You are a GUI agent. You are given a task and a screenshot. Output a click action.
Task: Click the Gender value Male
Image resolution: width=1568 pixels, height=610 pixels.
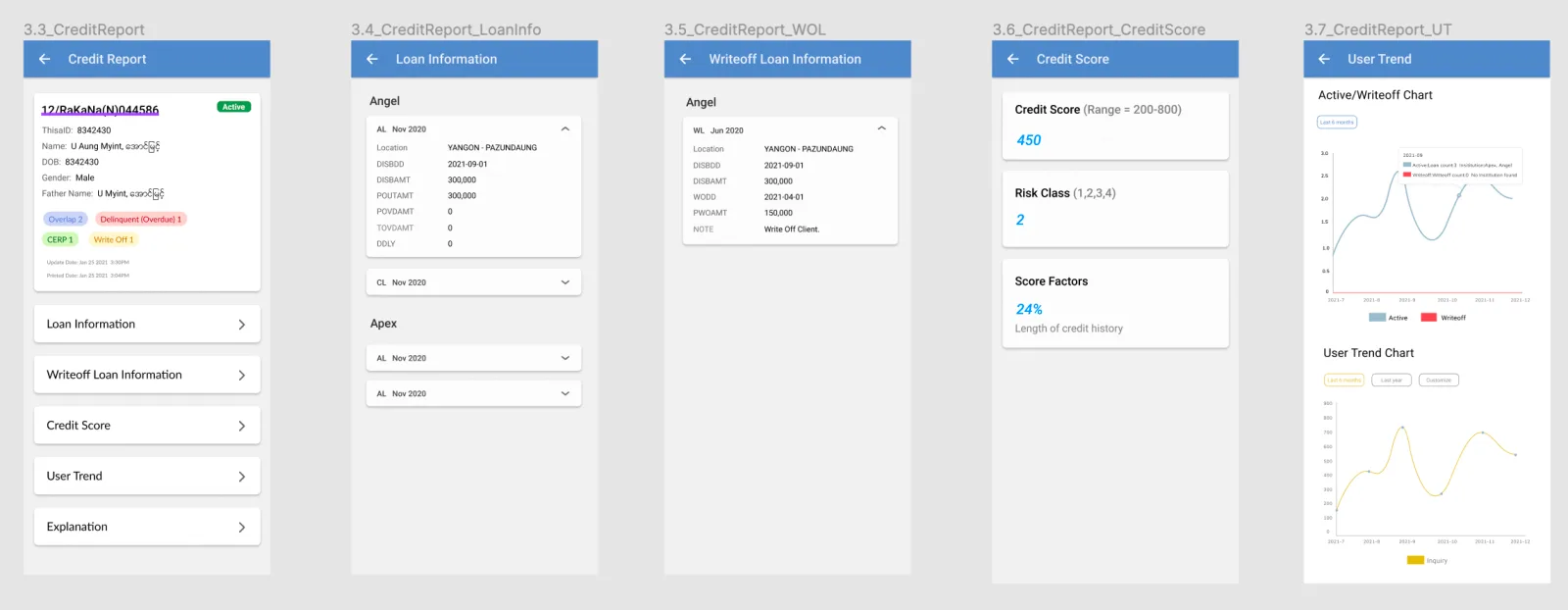pos(85,178)
